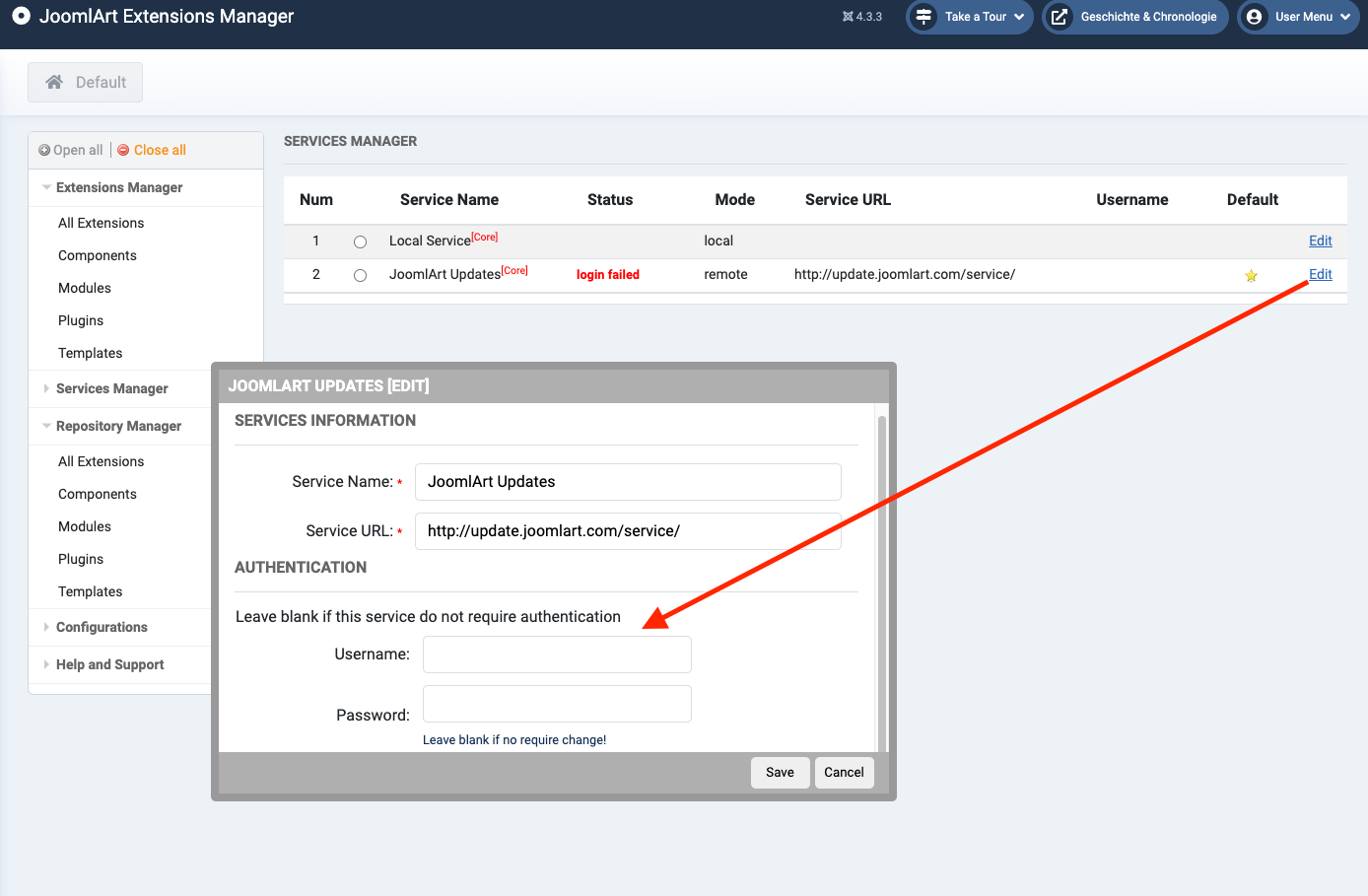This screenshot has height=896, width=1368.
Task: Open Modules under Repository Manager
Action: tap(85, 526)
